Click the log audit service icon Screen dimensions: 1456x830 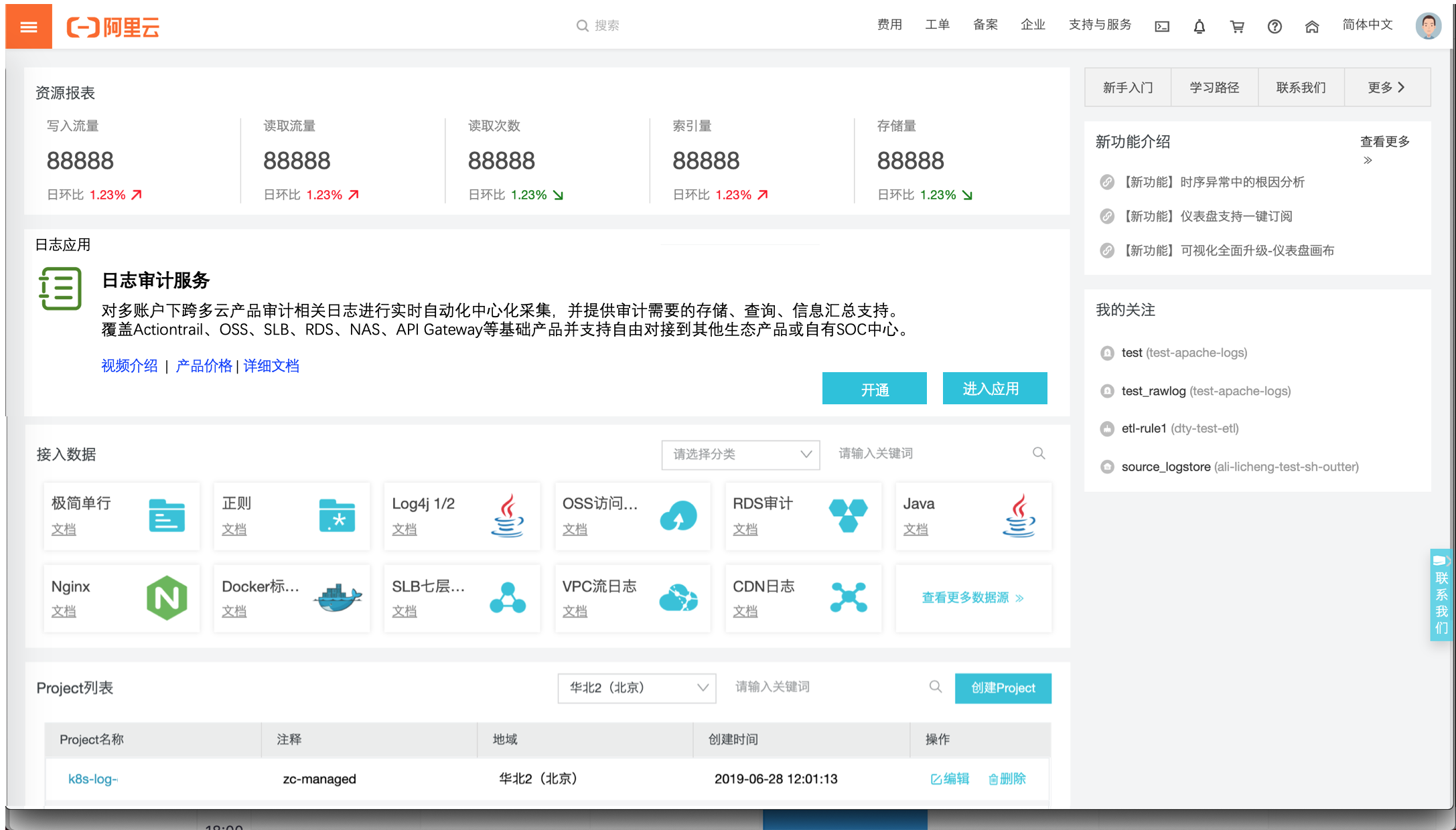[60, 288]
